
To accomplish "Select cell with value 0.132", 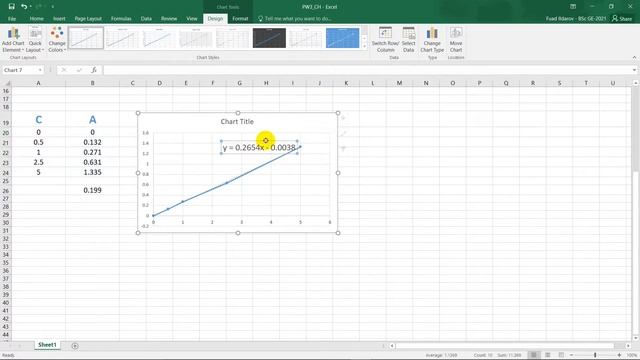I will [92, 142].
